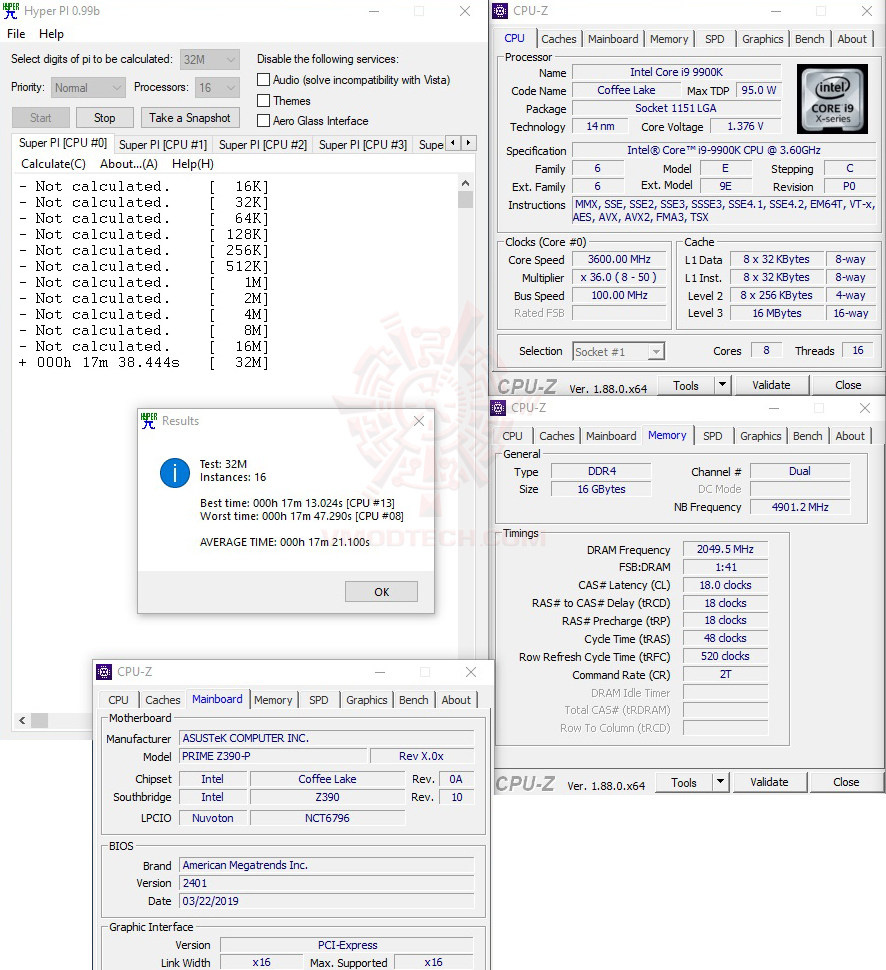Screen dimensions: 886x970
Task: Switch to the Super PI [CPU #3] tab
Action: (x=363, y=145)
